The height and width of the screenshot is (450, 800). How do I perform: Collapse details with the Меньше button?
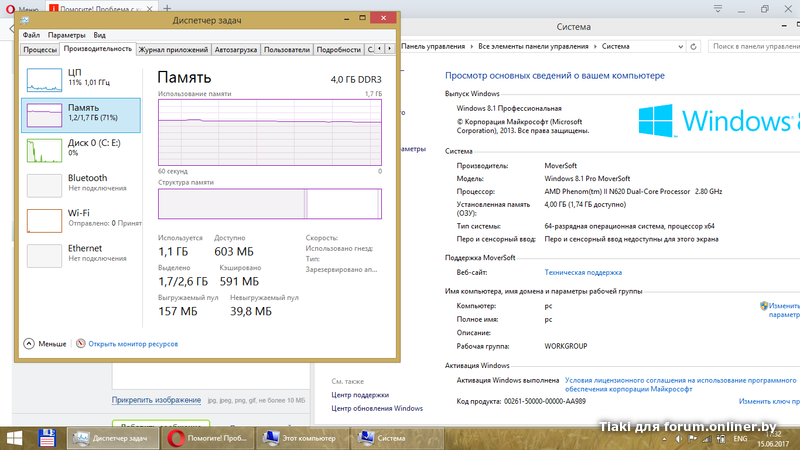[x=45, y=344]
